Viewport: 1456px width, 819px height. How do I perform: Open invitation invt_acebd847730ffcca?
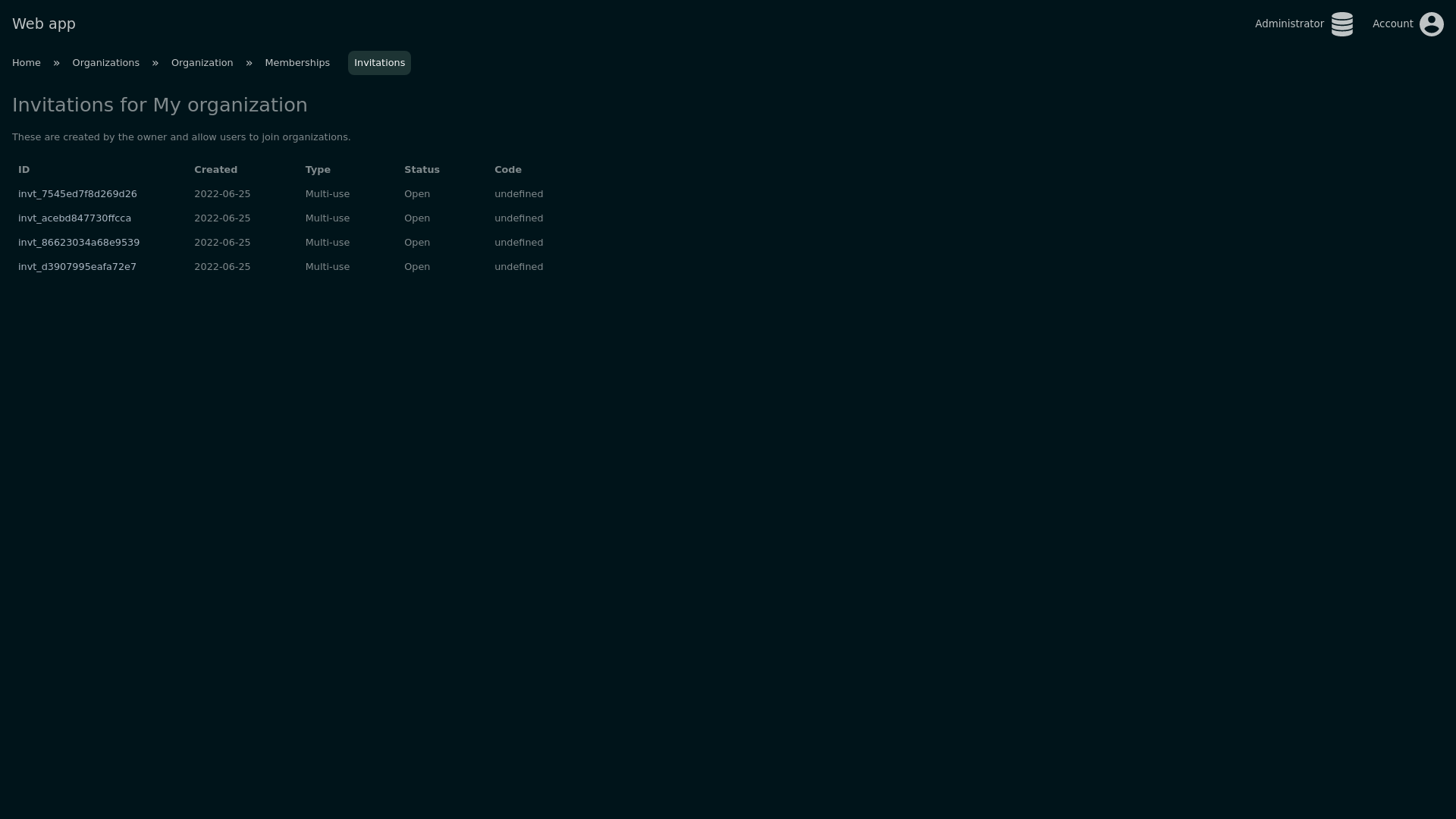pyautogui.click(x=74, y=218)
